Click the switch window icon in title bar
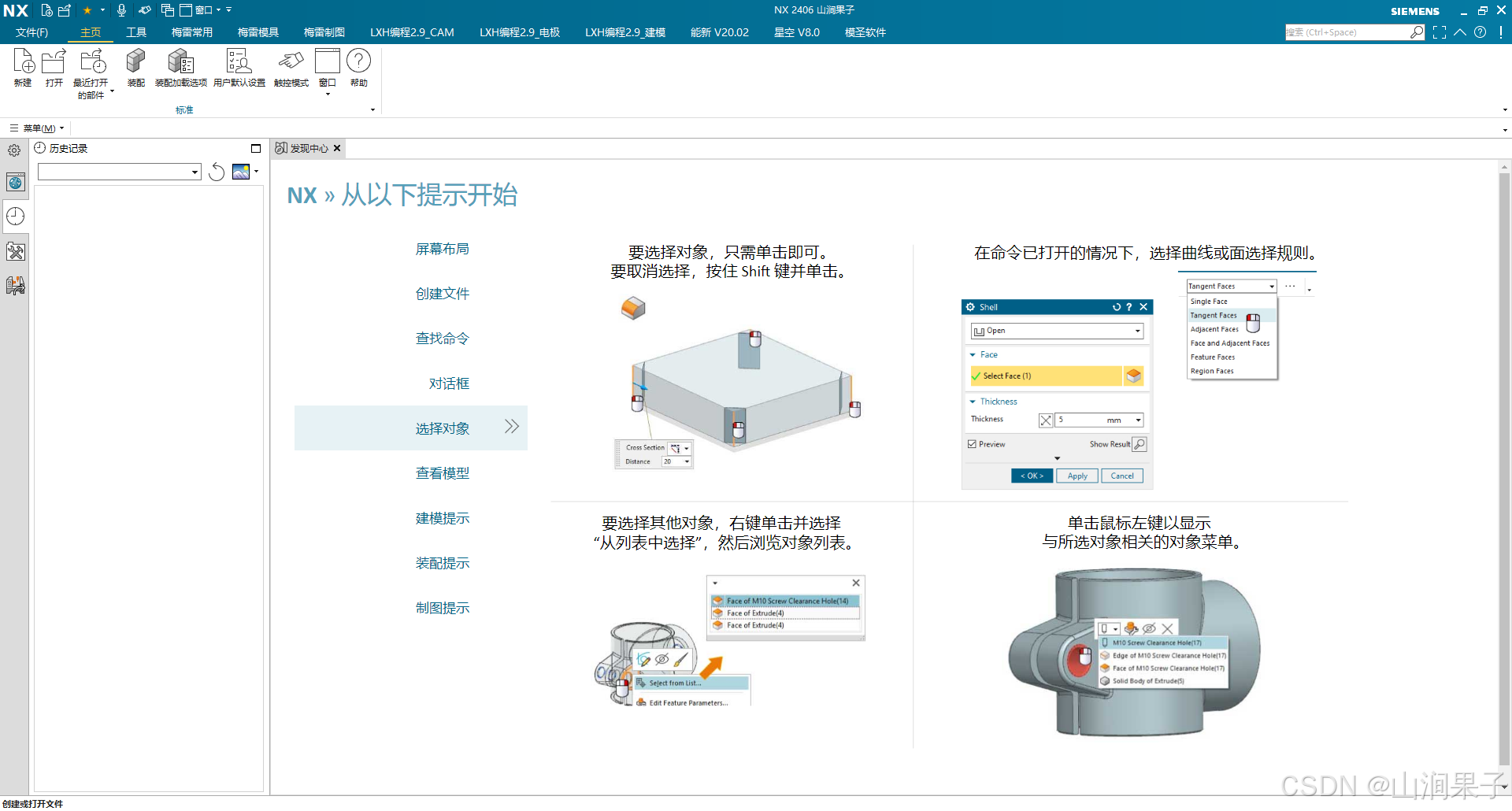 [x=168, y=10]
